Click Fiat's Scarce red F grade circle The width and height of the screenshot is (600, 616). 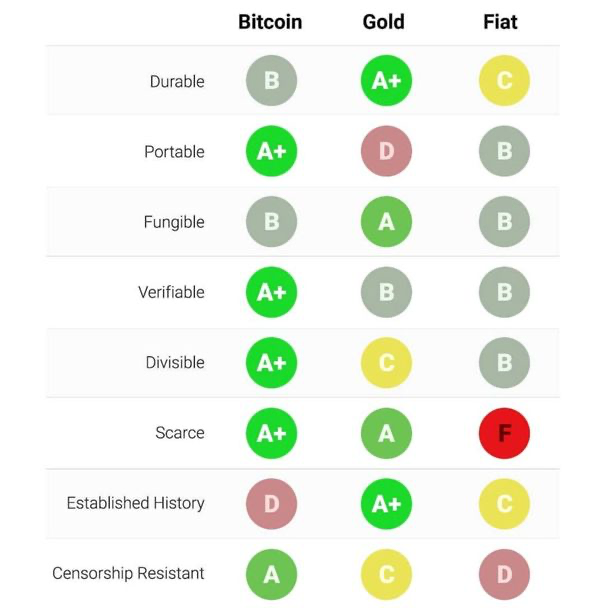504,433
